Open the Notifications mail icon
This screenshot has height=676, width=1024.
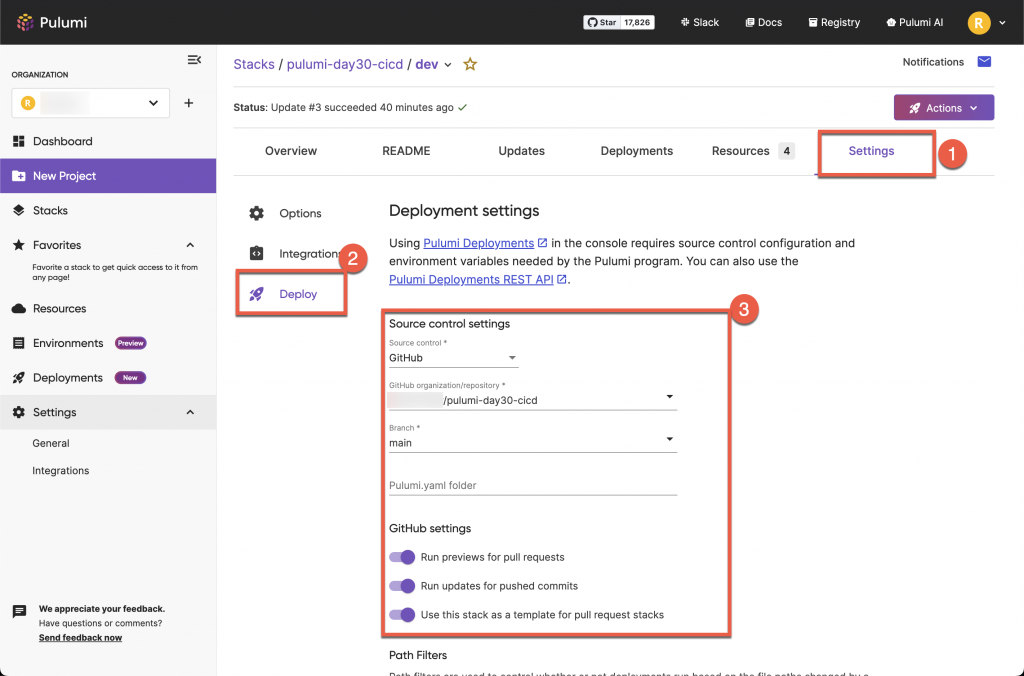(x=984, y=62)
